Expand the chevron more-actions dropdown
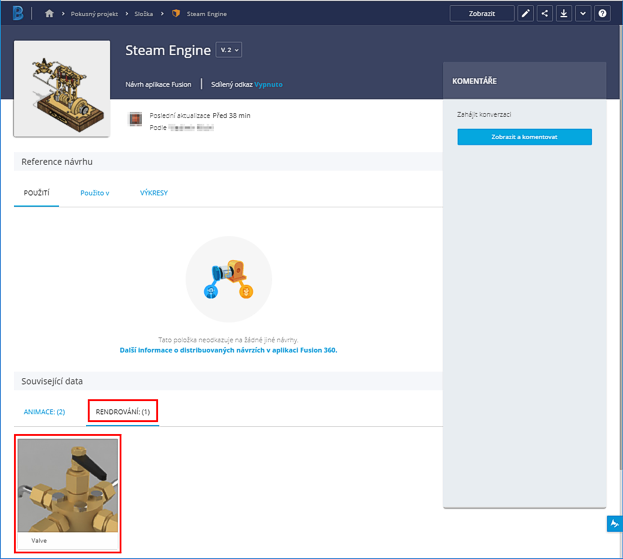The width and height of the screenshot is (623, 559). click(583, 14)
